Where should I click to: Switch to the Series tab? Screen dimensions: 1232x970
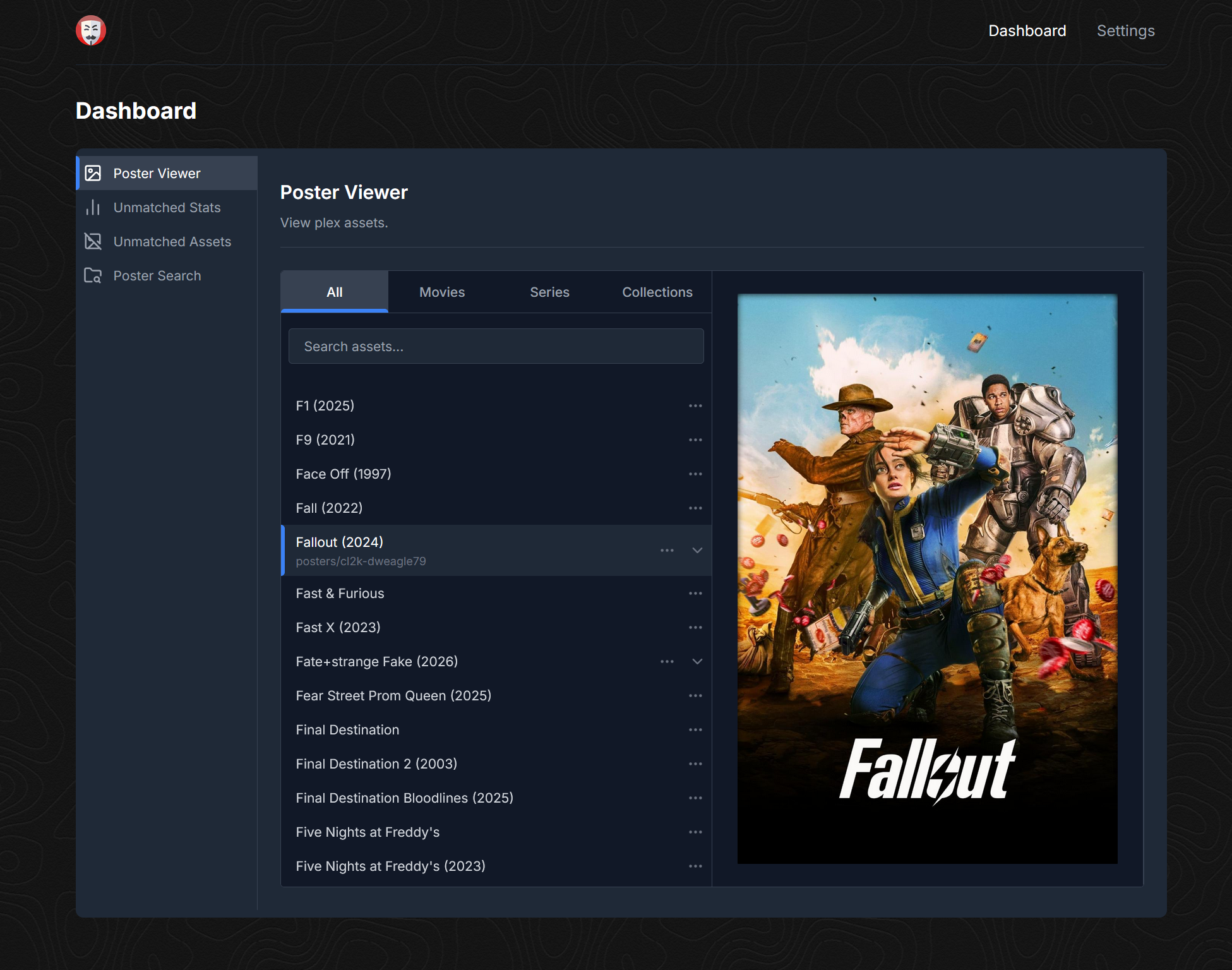[x=549, y=292]
